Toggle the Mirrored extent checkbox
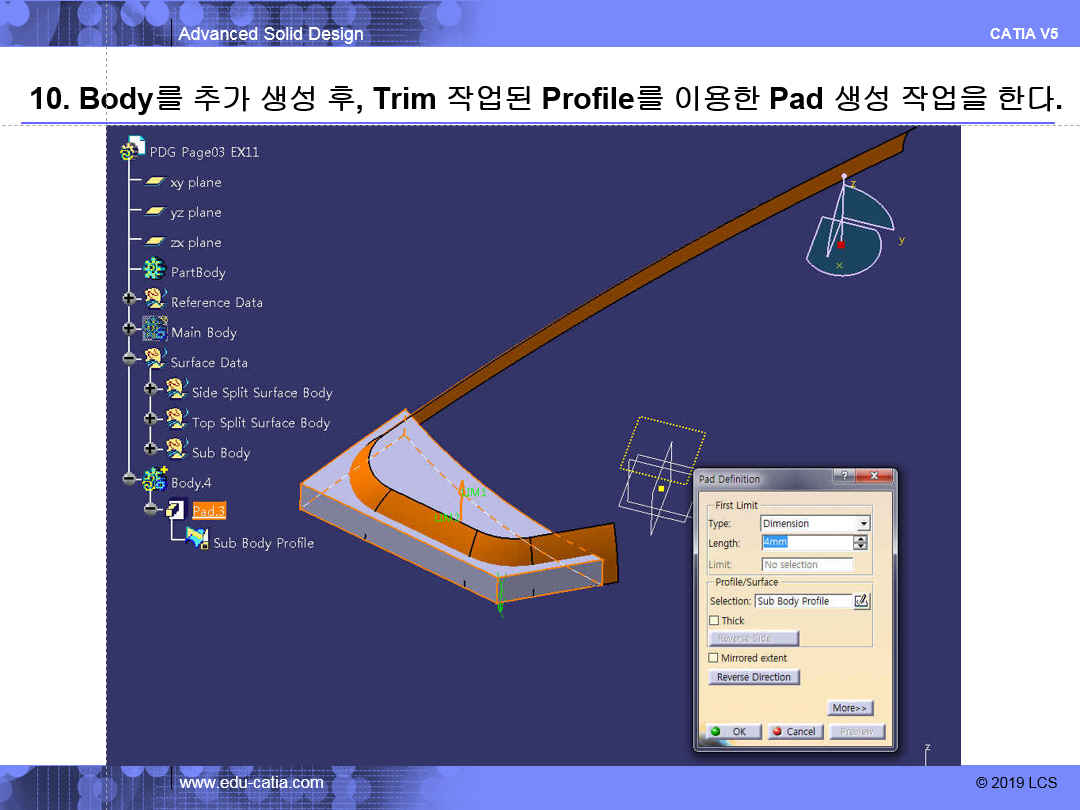 pyautogui.click(x=714, y=658)
